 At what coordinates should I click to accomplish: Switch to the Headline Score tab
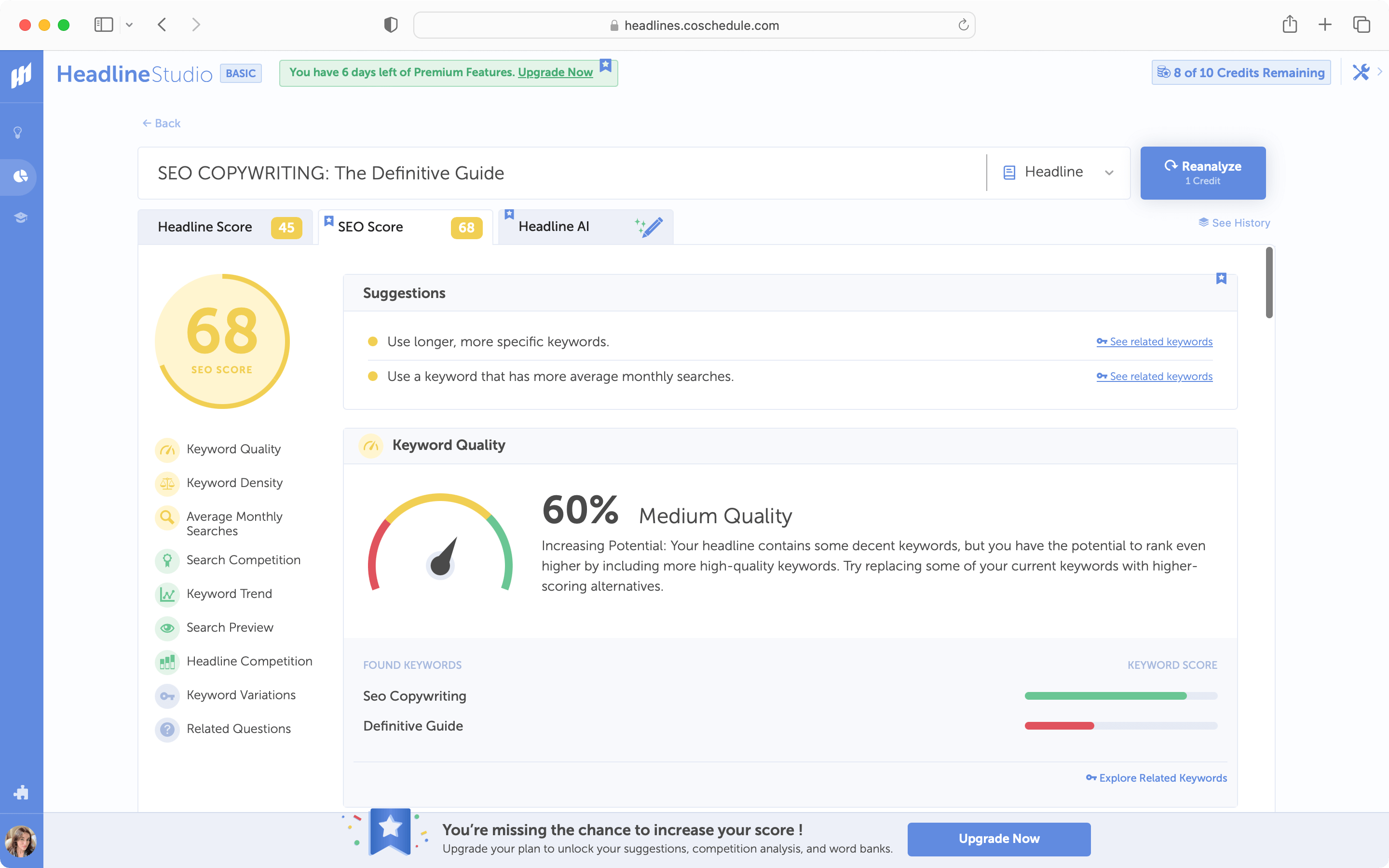click(x=225, y=227)
